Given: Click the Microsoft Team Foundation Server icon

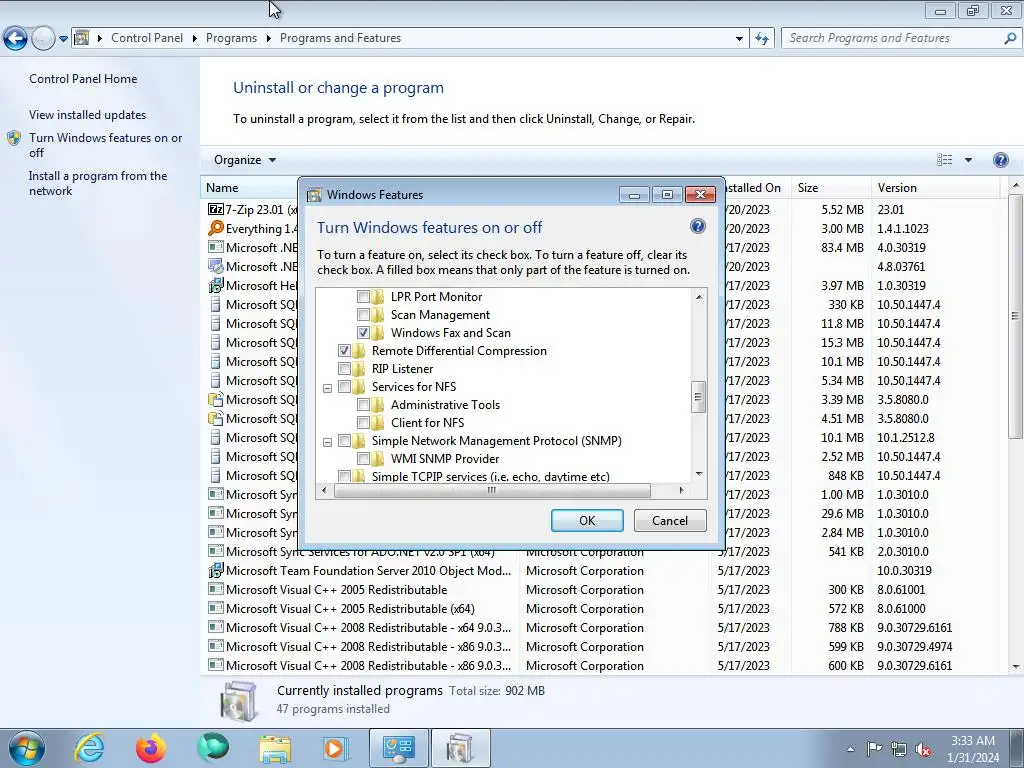Looking at the screenshot, I should [216, 571].
